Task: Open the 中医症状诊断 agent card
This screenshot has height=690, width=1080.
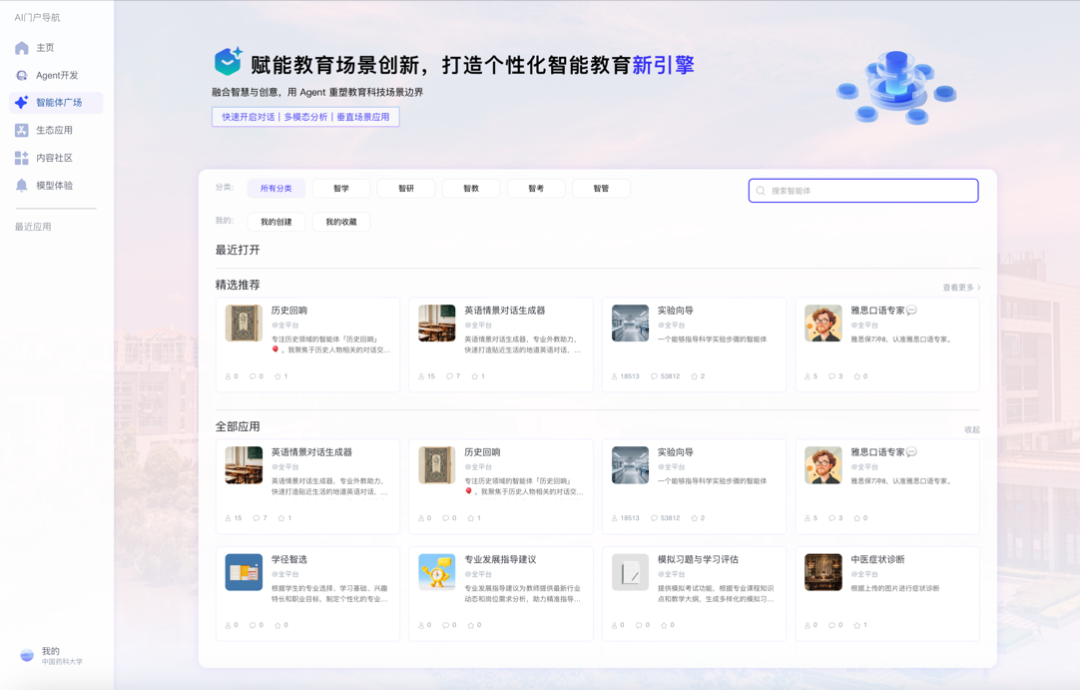Action: click(887, 594)
